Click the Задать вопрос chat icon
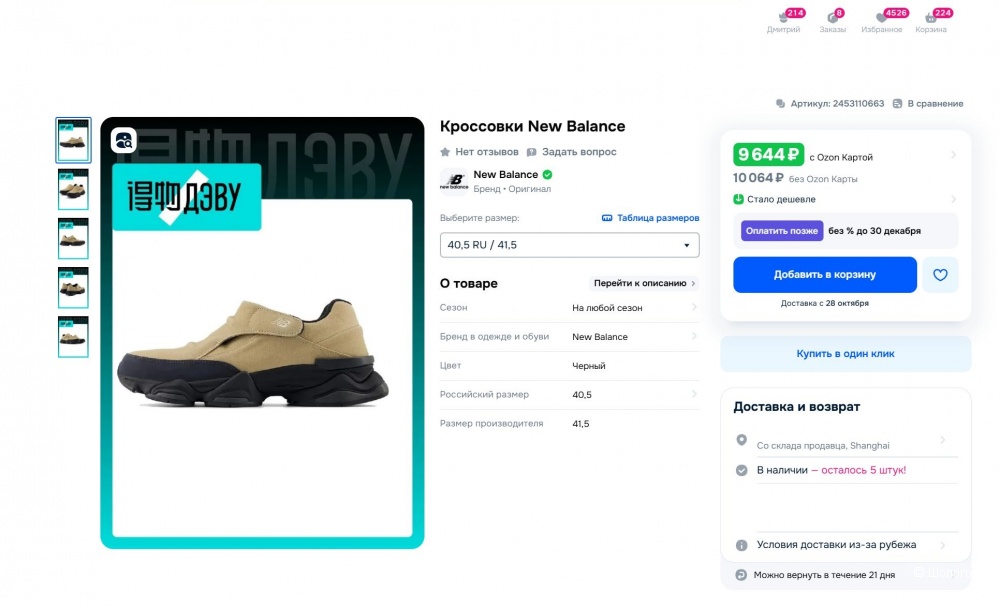The width and height of the screenshot is (1000, 606). click(x=532, y=152)
